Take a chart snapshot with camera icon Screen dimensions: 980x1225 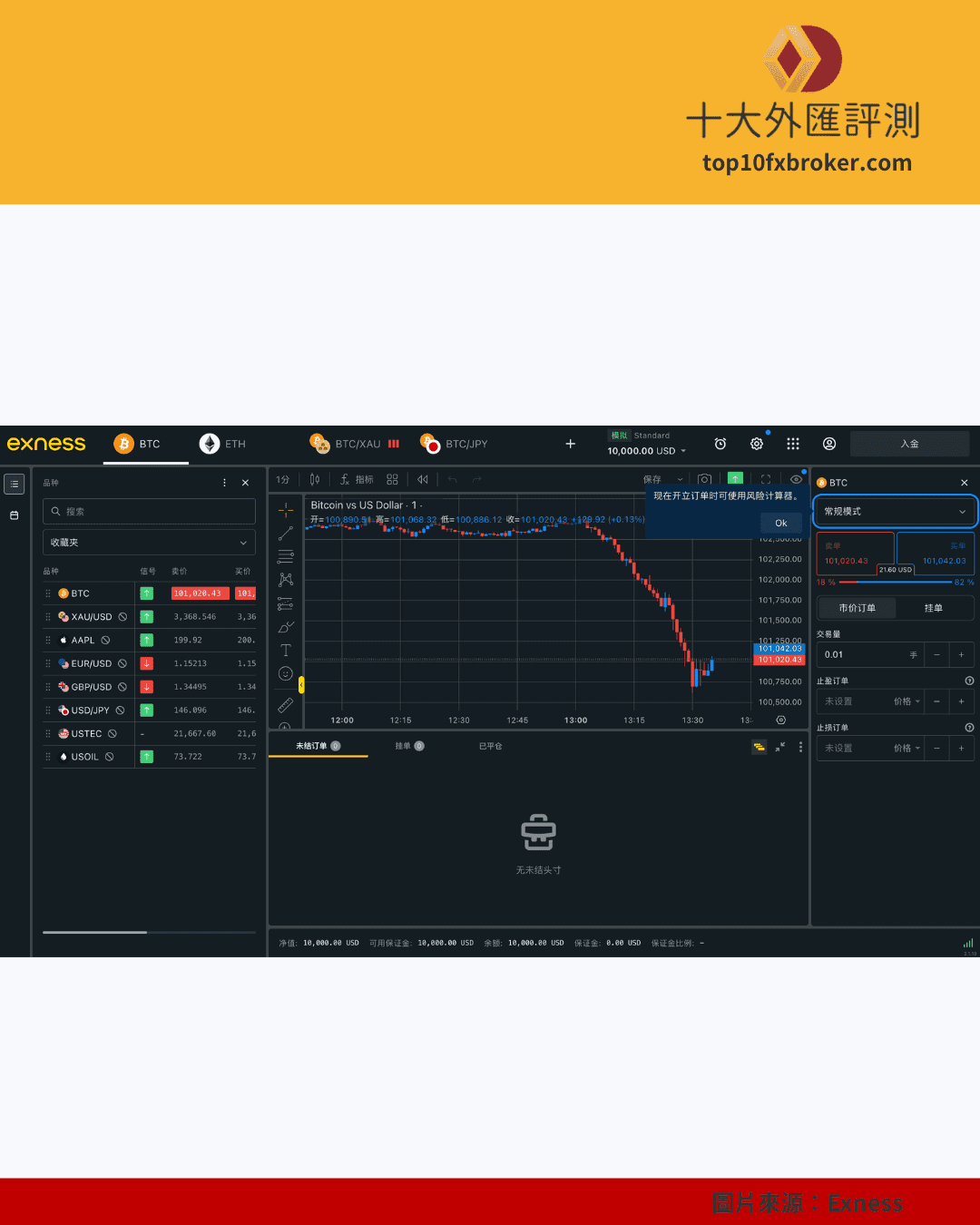click(704, 479)
